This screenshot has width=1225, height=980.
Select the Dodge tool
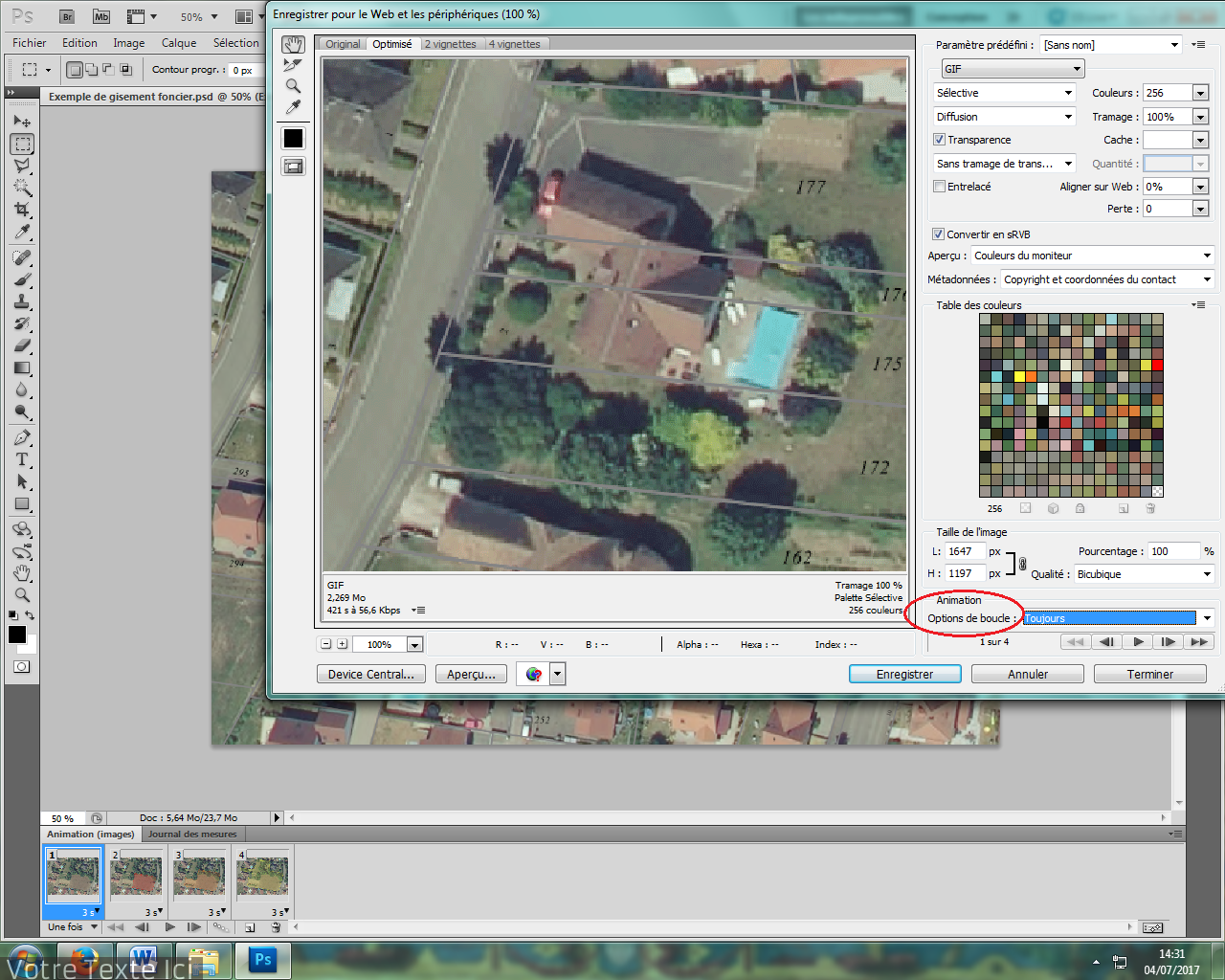pyautogui.click(x=22, y=412)
